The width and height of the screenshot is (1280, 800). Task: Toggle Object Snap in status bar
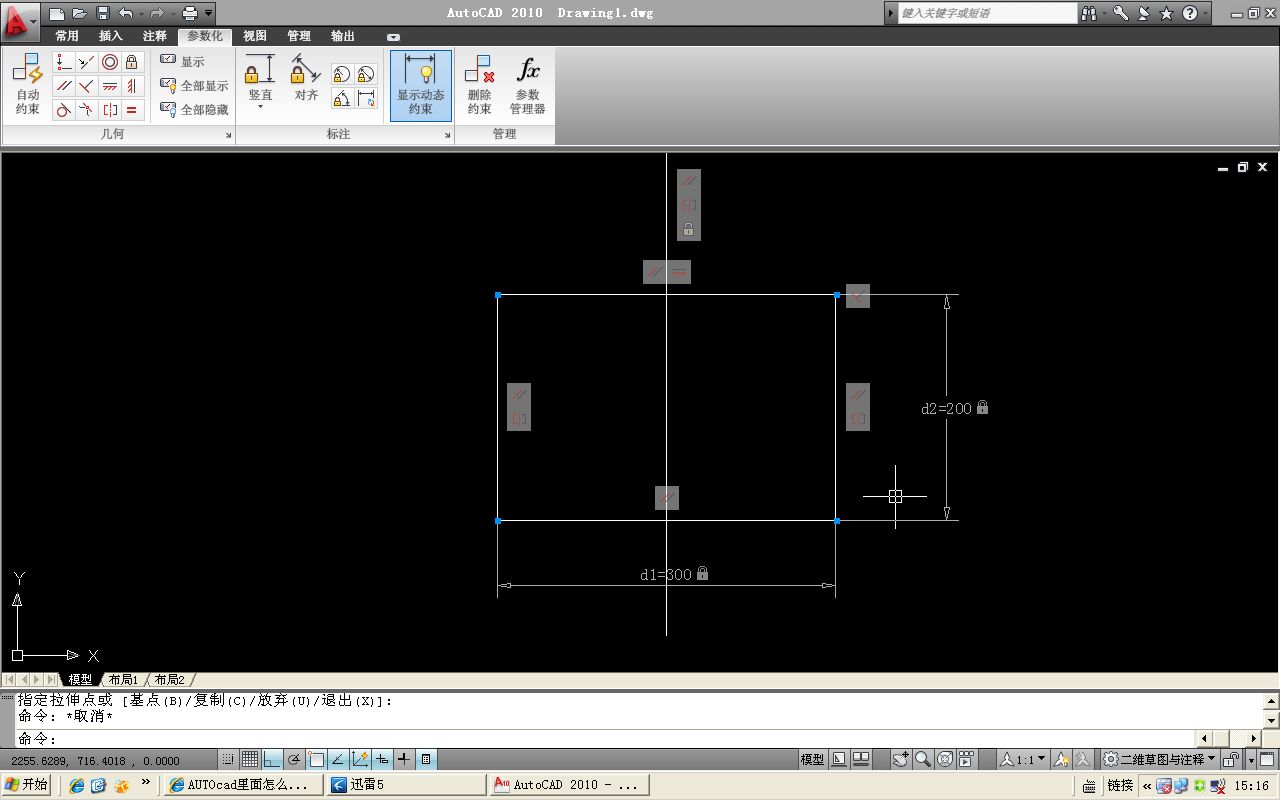click(x=316, y=759)
